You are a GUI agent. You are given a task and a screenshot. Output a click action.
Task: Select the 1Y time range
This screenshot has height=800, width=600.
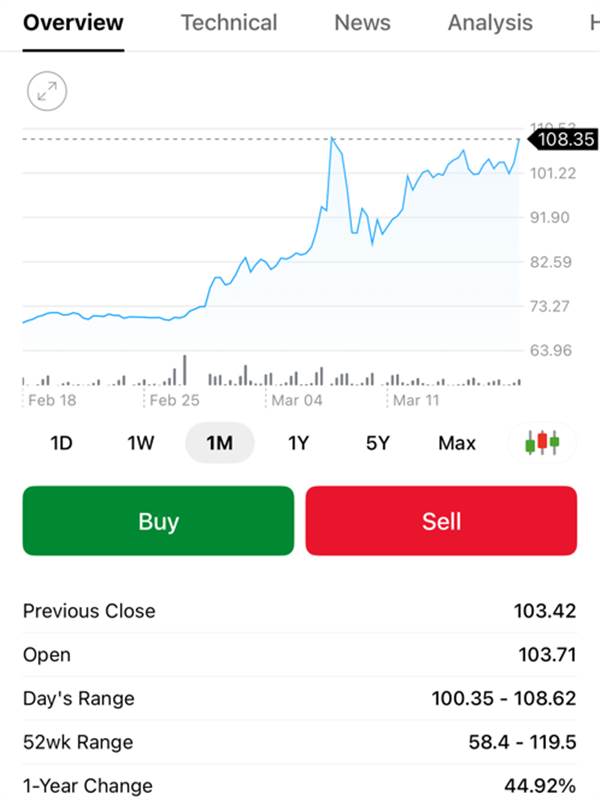(298, 443)
